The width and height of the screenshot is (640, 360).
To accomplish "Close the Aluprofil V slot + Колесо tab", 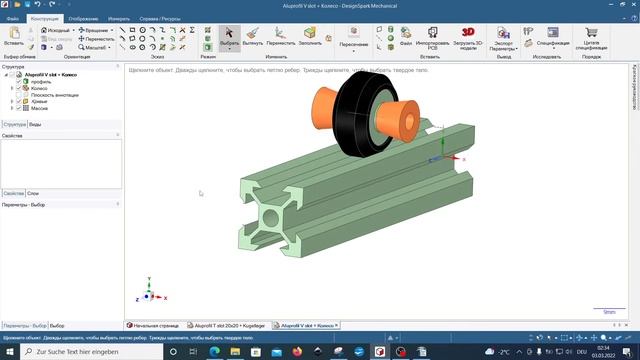I will 336,325.
